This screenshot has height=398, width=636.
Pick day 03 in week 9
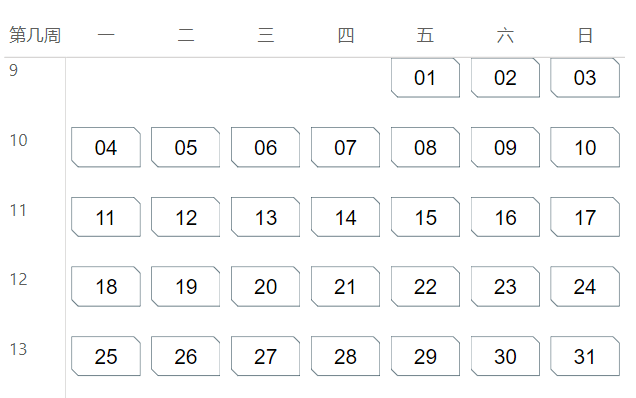point(585,77)
